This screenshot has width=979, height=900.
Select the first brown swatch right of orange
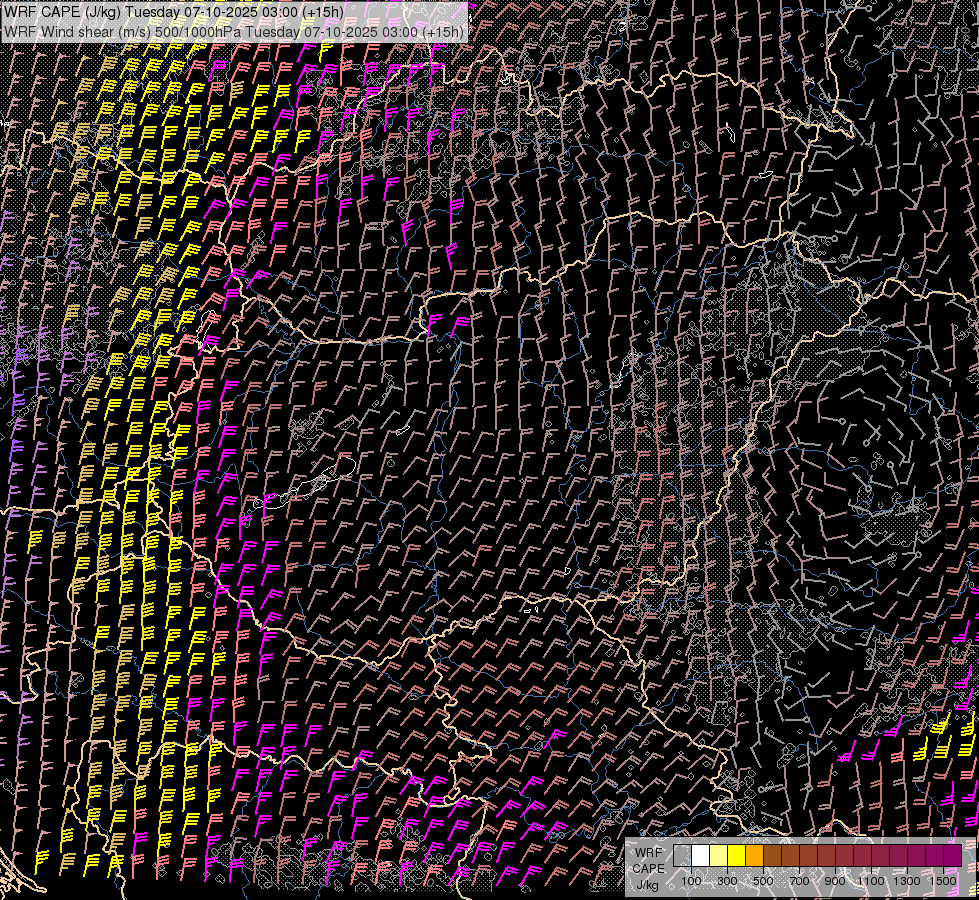(x=772, y=856)
